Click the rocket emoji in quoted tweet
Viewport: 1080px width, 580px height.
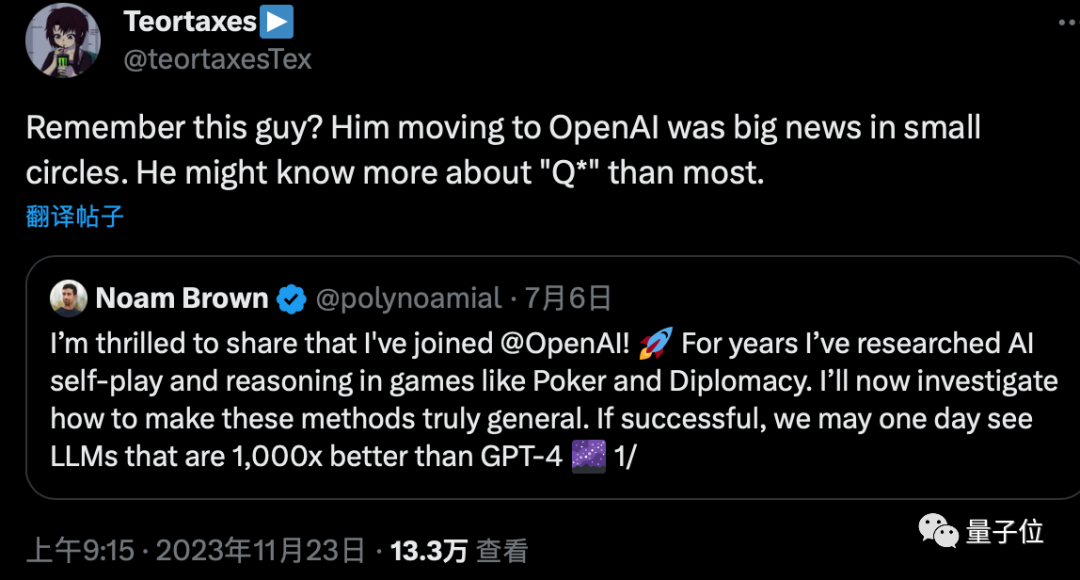click(655, 343)
